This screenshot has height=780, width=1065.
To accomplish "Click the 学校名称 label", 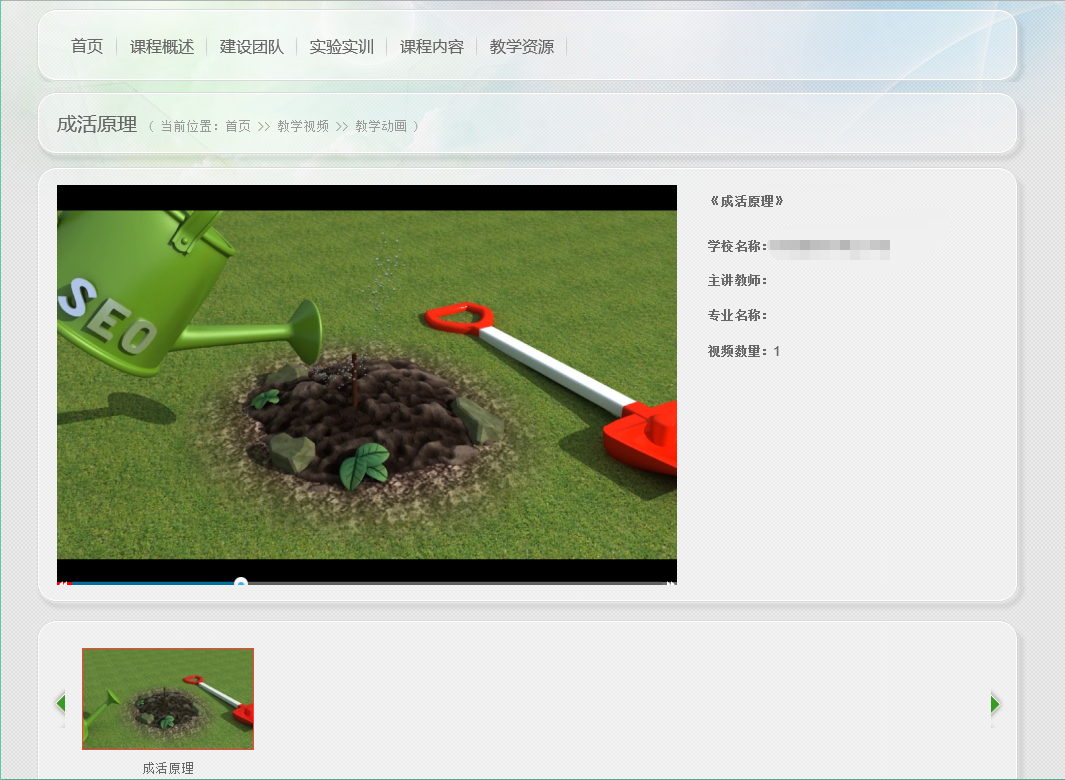I will pyautogui.click(x=737, y=246).
